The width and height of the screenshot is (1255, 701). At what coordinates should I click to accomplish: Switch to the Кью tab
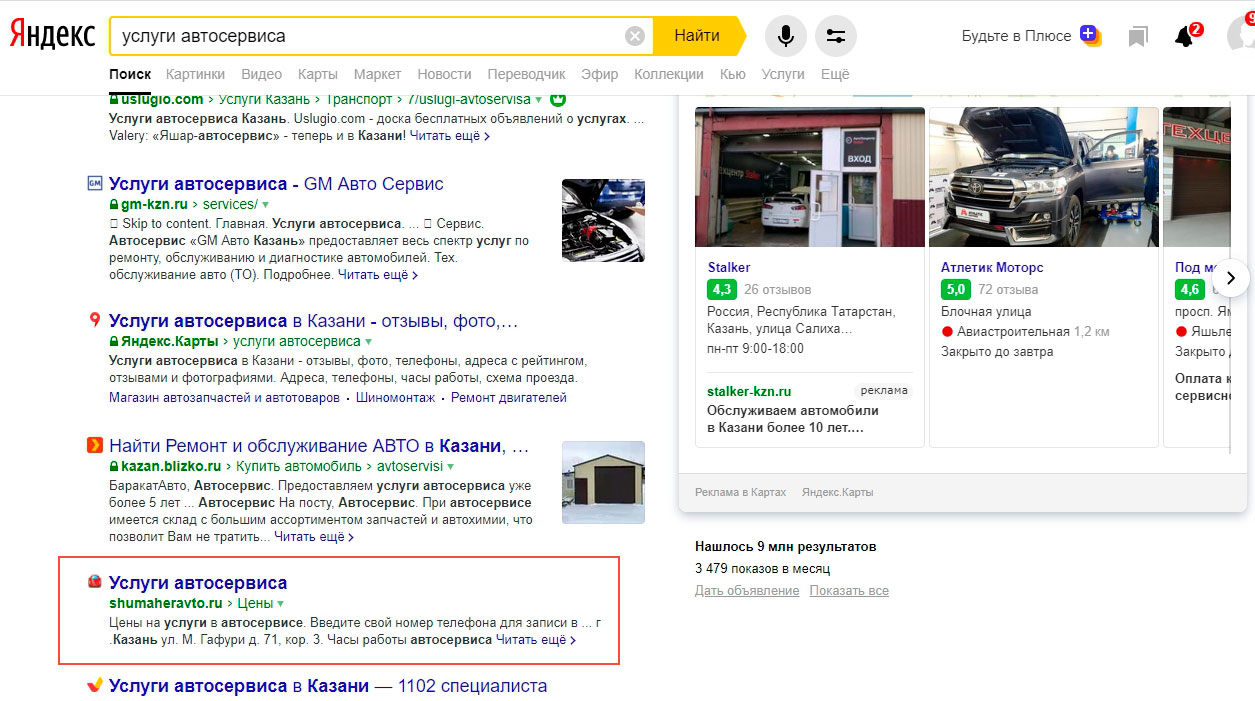(733, 74)
